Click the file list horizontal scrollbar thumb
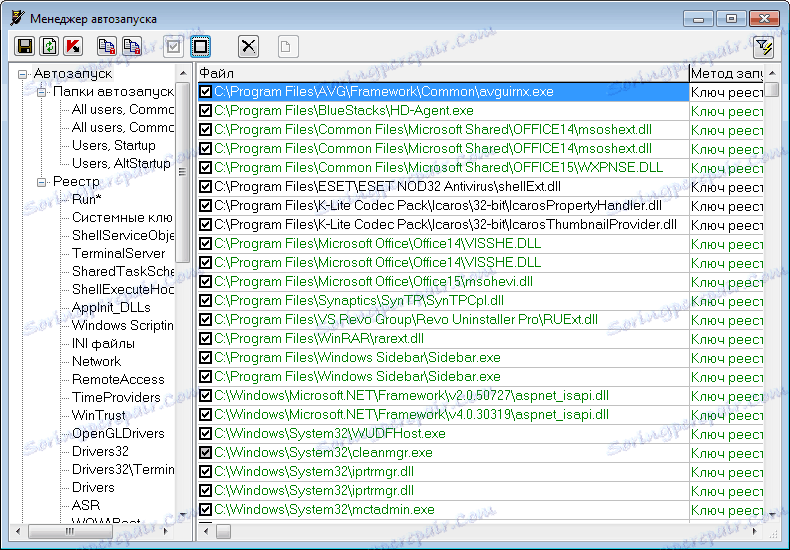The image size is (790, 550). click(x=224, y=531)
